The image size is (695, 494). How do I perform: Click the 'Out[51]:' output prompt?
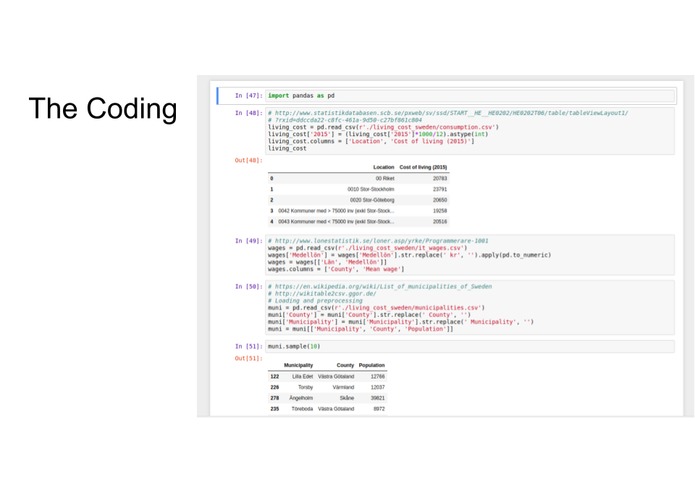click(249, 358)
